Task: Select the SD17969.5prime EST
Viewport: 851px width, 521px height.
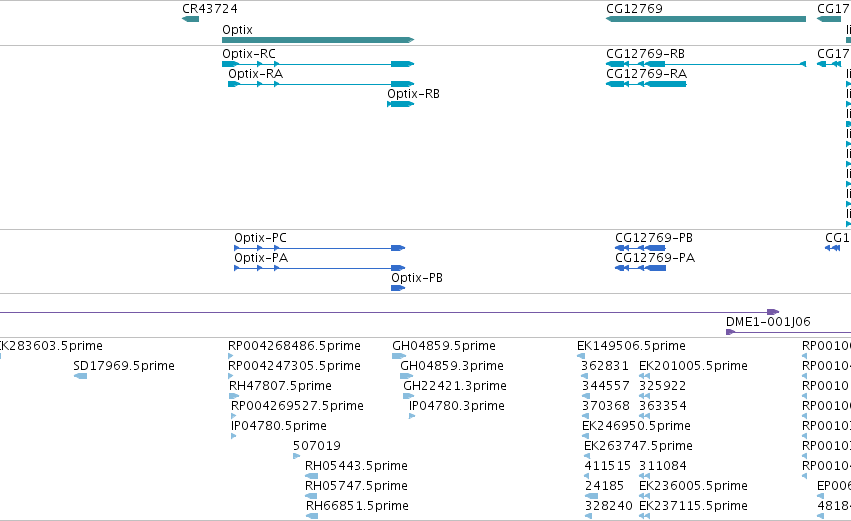Action: coord(80,376)
